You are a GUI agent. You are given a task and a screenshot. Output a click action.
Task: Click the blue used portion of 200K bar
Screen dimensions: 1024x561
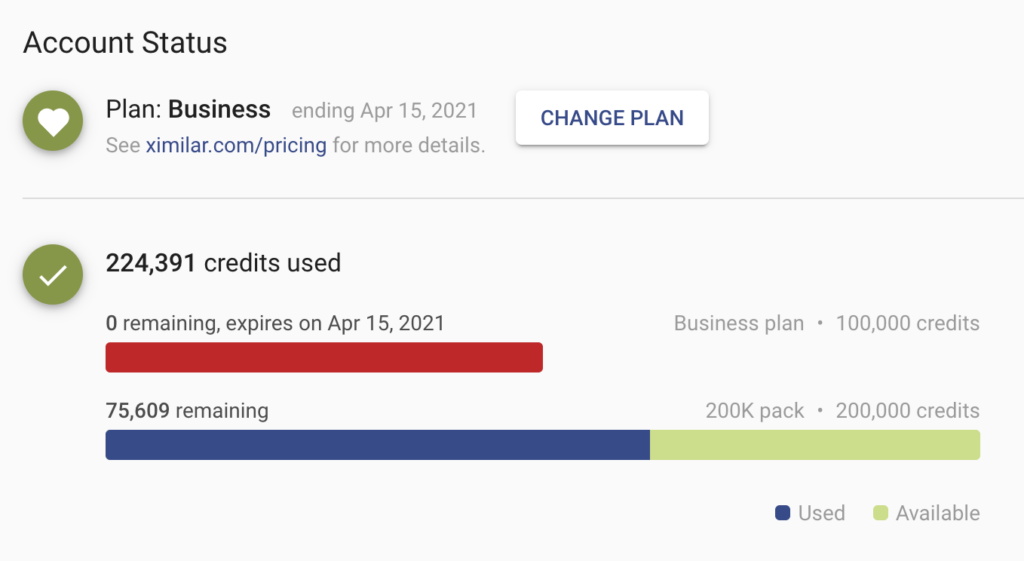pyautogui.click(x=377, y=445)
